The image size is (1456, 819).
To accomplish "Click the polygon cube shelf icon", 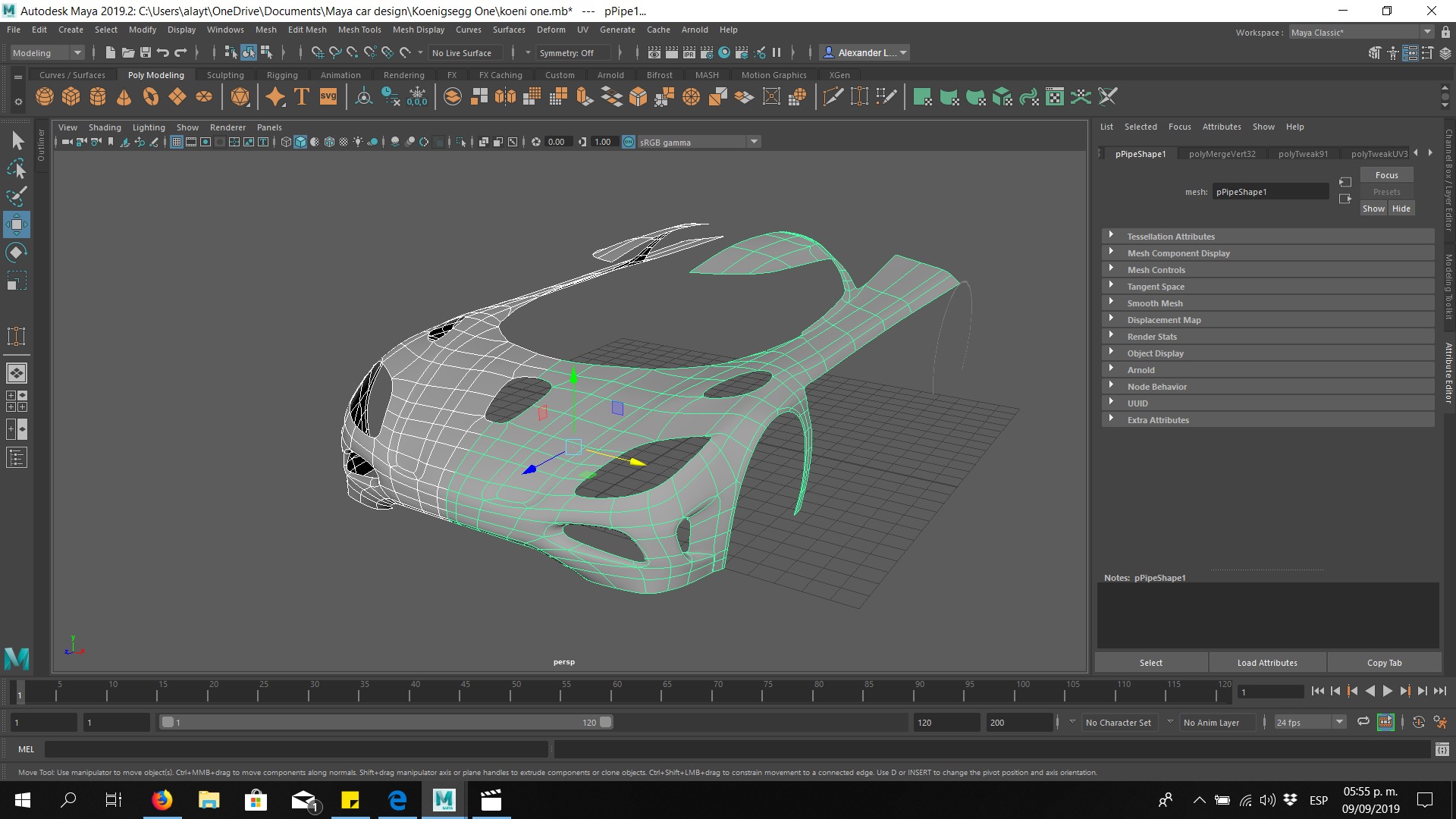I will 71,97.
